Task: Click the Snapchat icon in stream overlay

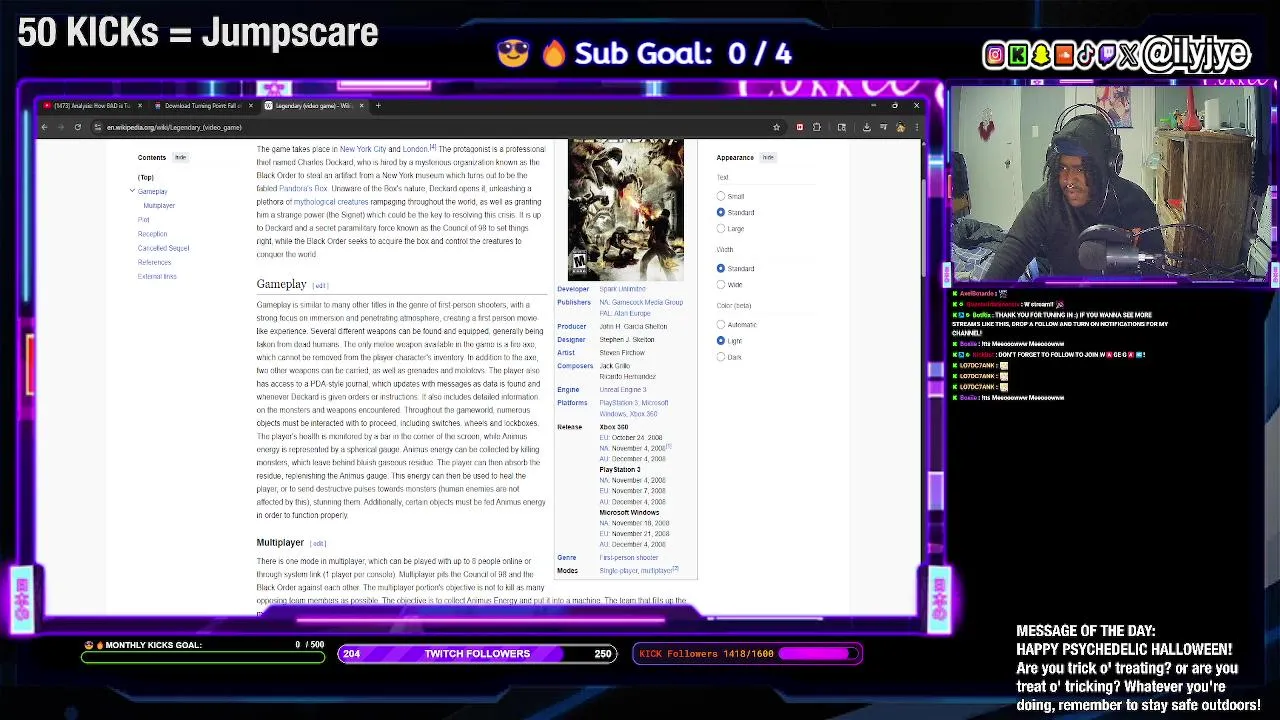Action: 1041,55
